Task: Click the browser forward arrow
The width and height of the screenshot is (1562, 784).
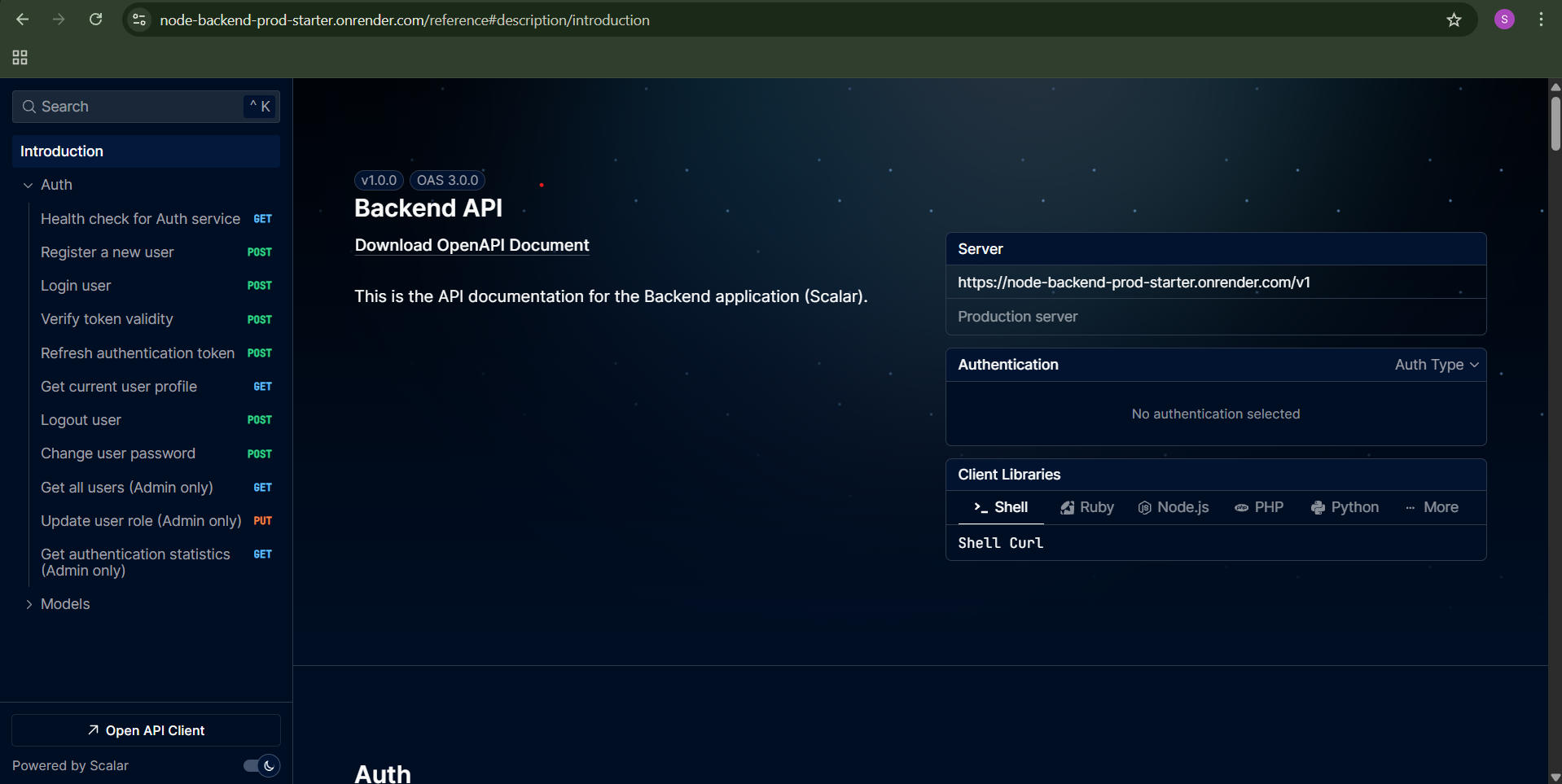Action: pyautogui.click(x=59, y=20)
